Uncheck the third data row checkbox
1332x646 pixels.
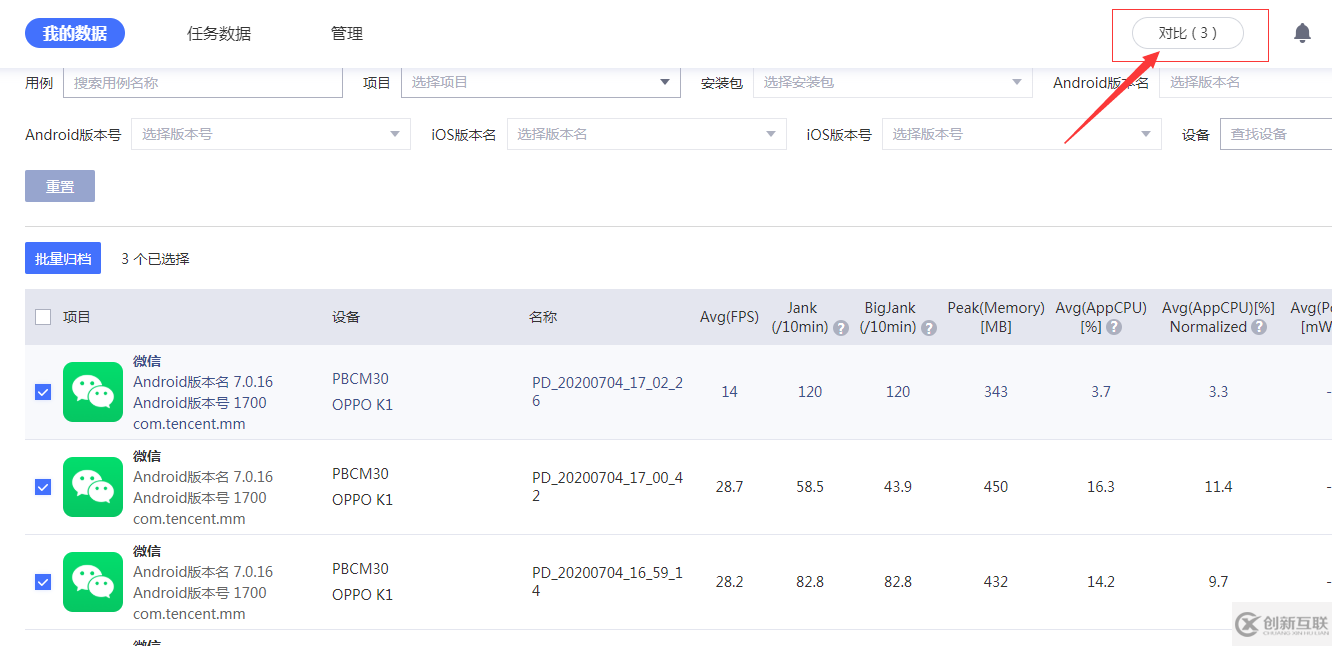pos(42,581)
